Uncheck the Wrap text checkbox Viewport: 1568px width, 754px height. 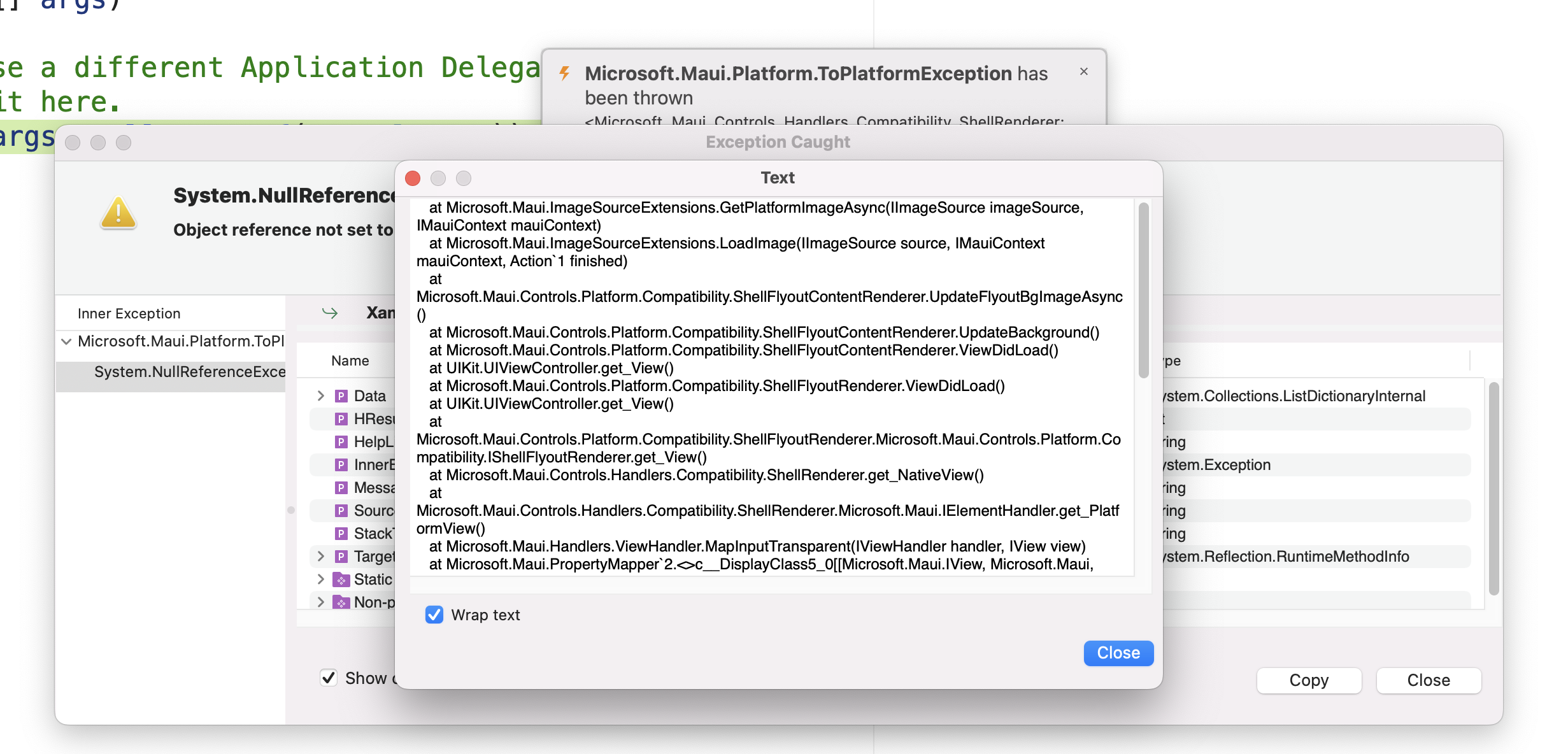coord(434,615)
